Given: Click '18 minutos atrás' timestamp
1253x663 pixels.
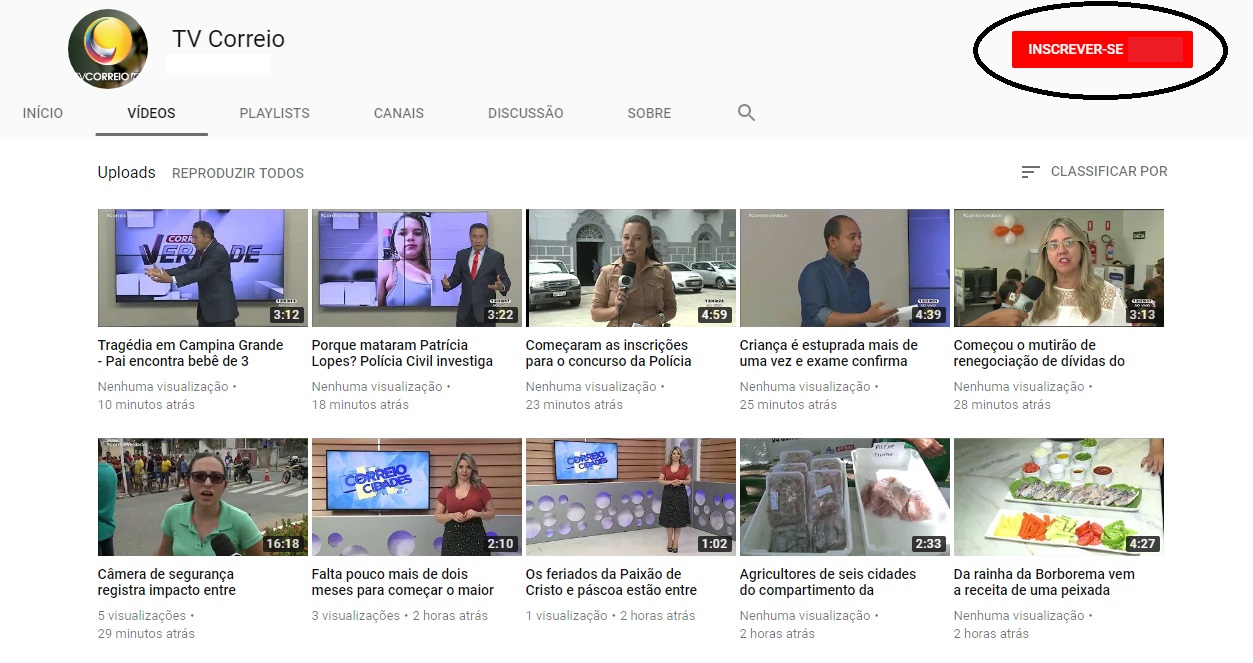Looking at the screenshot, I should click(x=361, y=405).
